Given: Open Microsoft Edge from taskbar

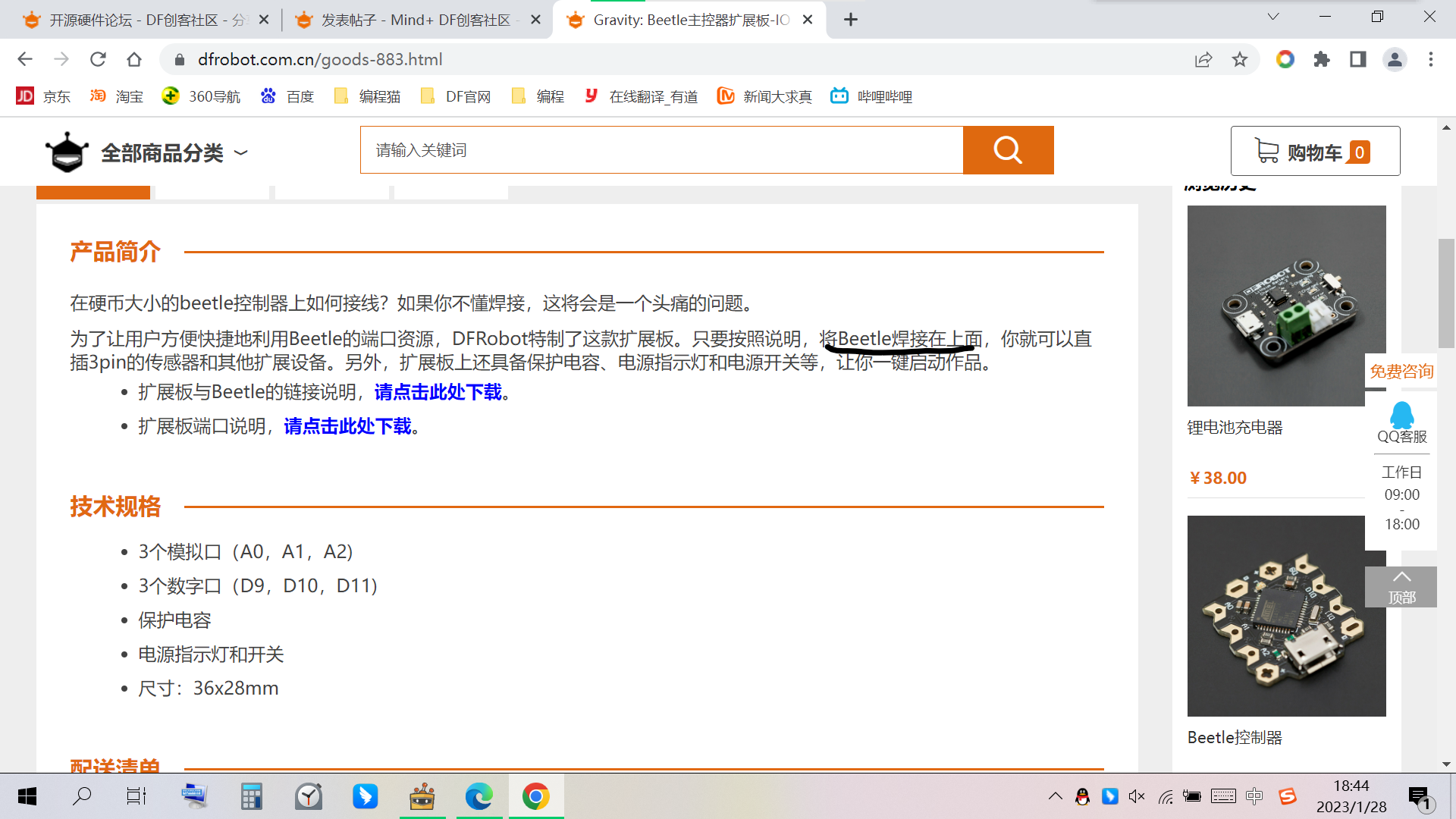Looking at the screenshot, I should (x=479, y=796).
